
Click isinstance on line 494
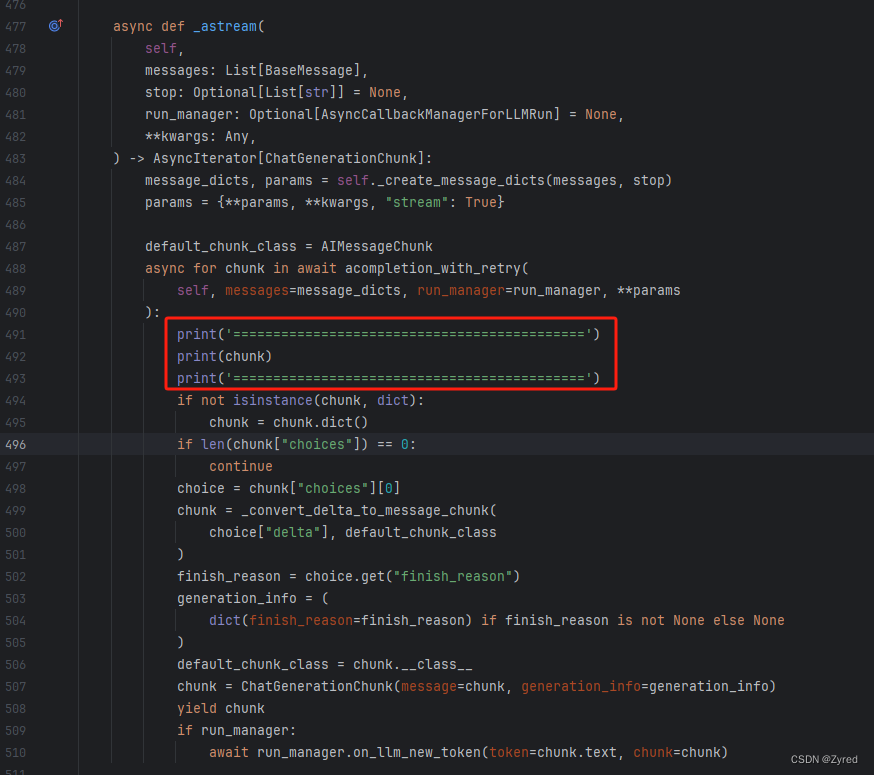[x=273, y=400]
